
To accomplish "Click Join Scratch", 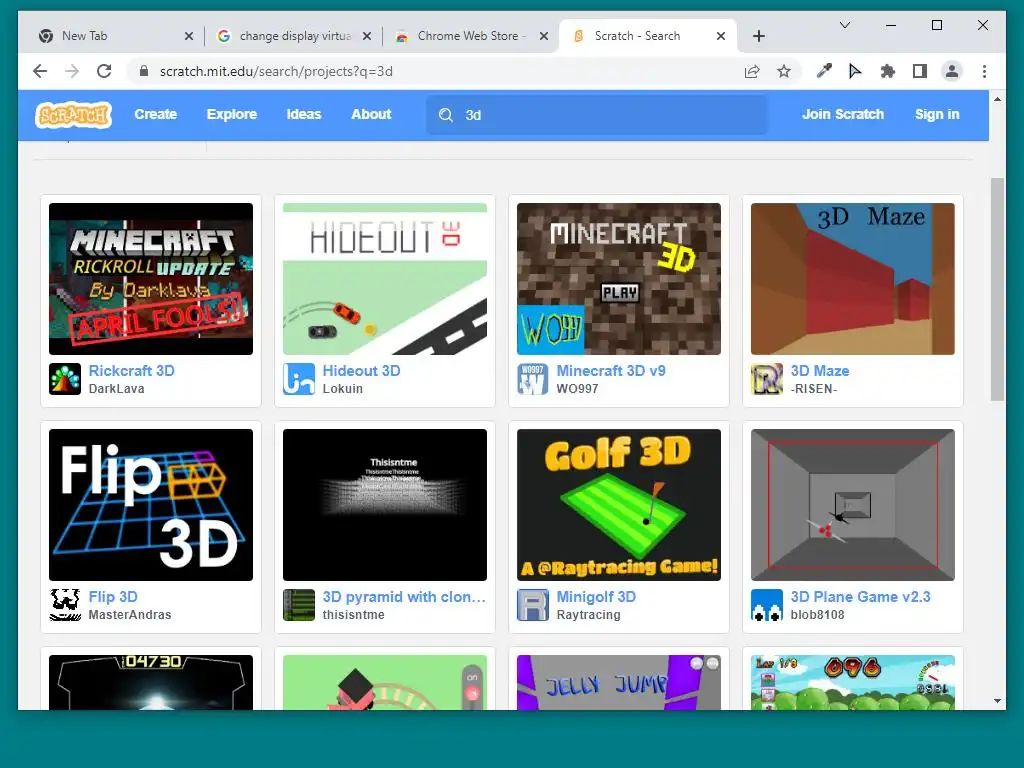I will tap(842, 114).
